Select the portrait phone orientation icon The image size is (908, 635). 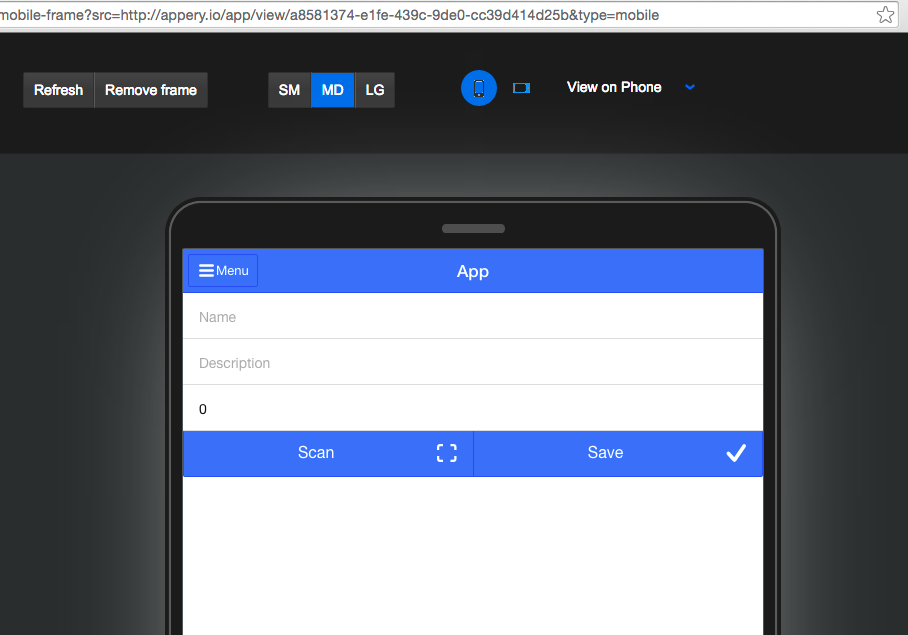[x=478, y=88]
